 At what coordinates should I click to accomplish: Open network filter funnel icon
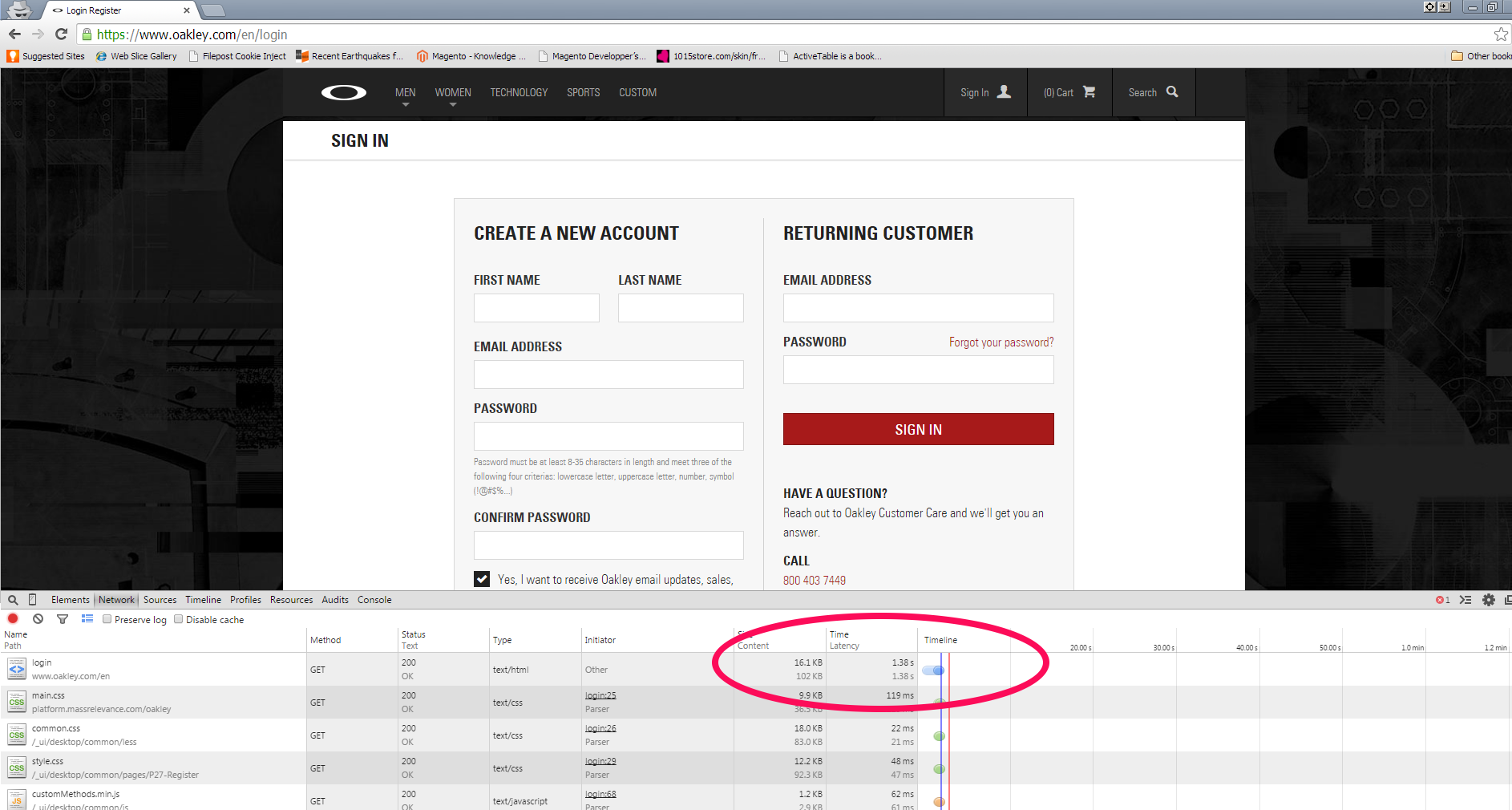click(63, 619)
